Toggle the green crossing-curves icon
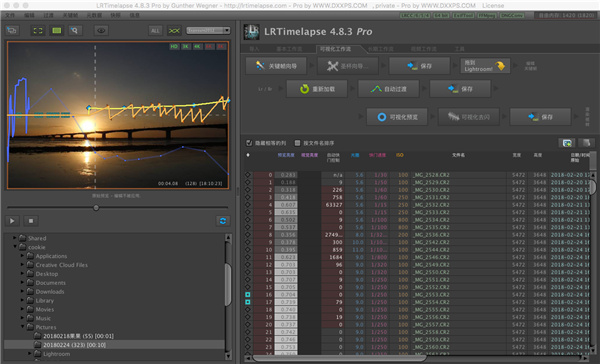This screenshot has width=600, height=364. (x=174, y=31)
